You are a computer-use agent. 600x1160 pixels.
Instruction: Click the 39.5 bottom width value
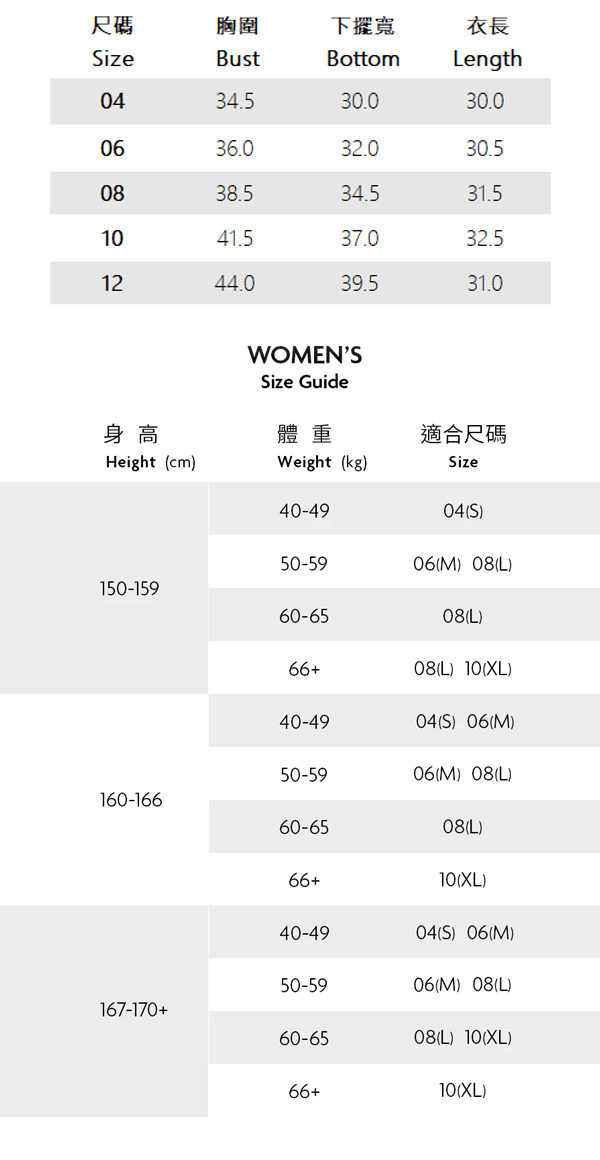pyautogui.click(x=359, y=283)
